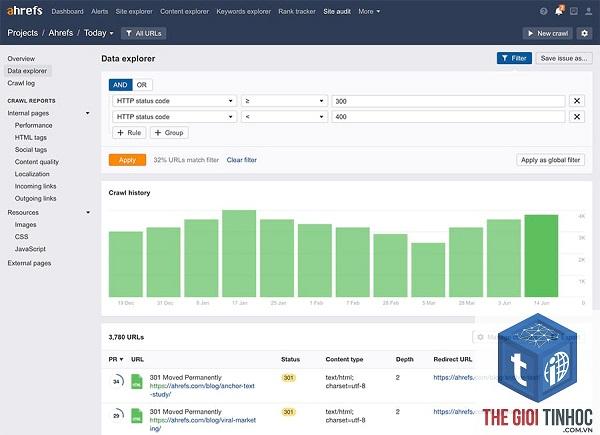
Task: Click Save issue as button
Action: pos(564,58)
